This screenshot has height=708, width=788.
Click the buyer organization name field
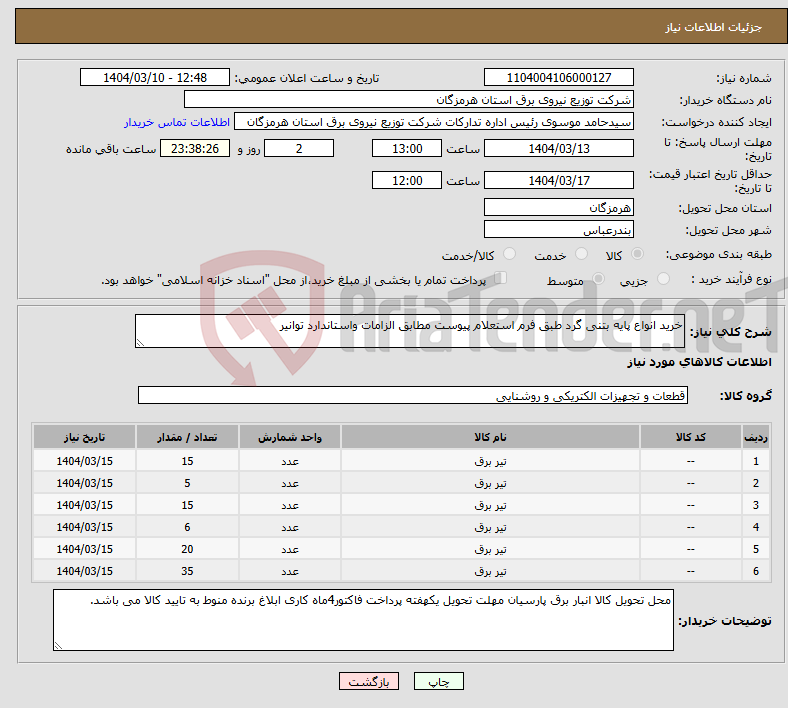(409, 99)
